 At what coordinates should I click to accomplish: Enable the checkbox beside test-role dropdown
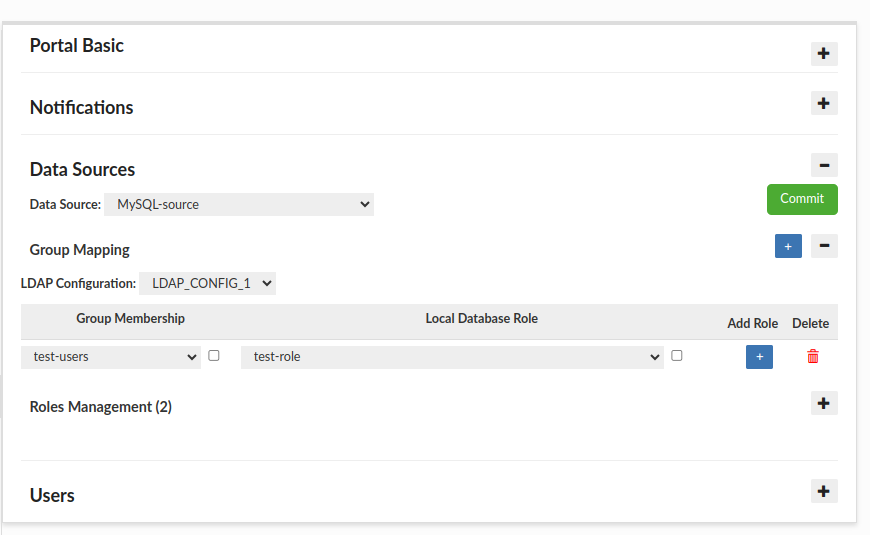pyautogui.click(x=677, y=355)
